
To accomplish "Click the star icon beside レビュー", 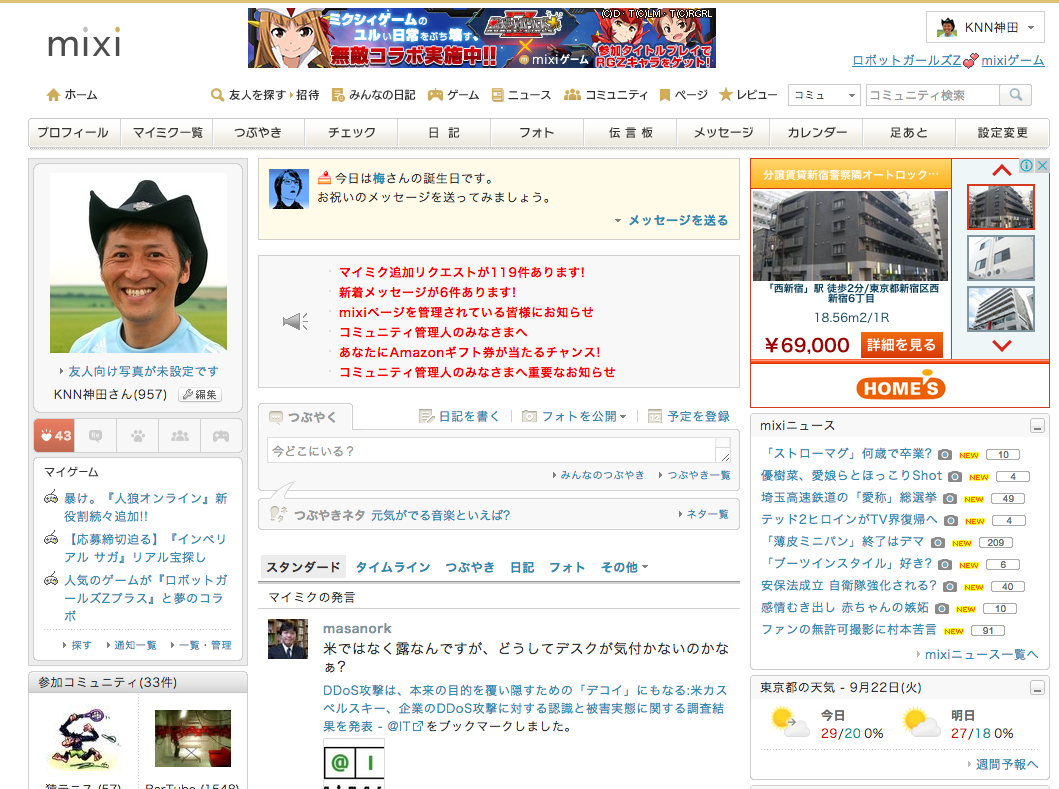I will click(x=726, y=95).
